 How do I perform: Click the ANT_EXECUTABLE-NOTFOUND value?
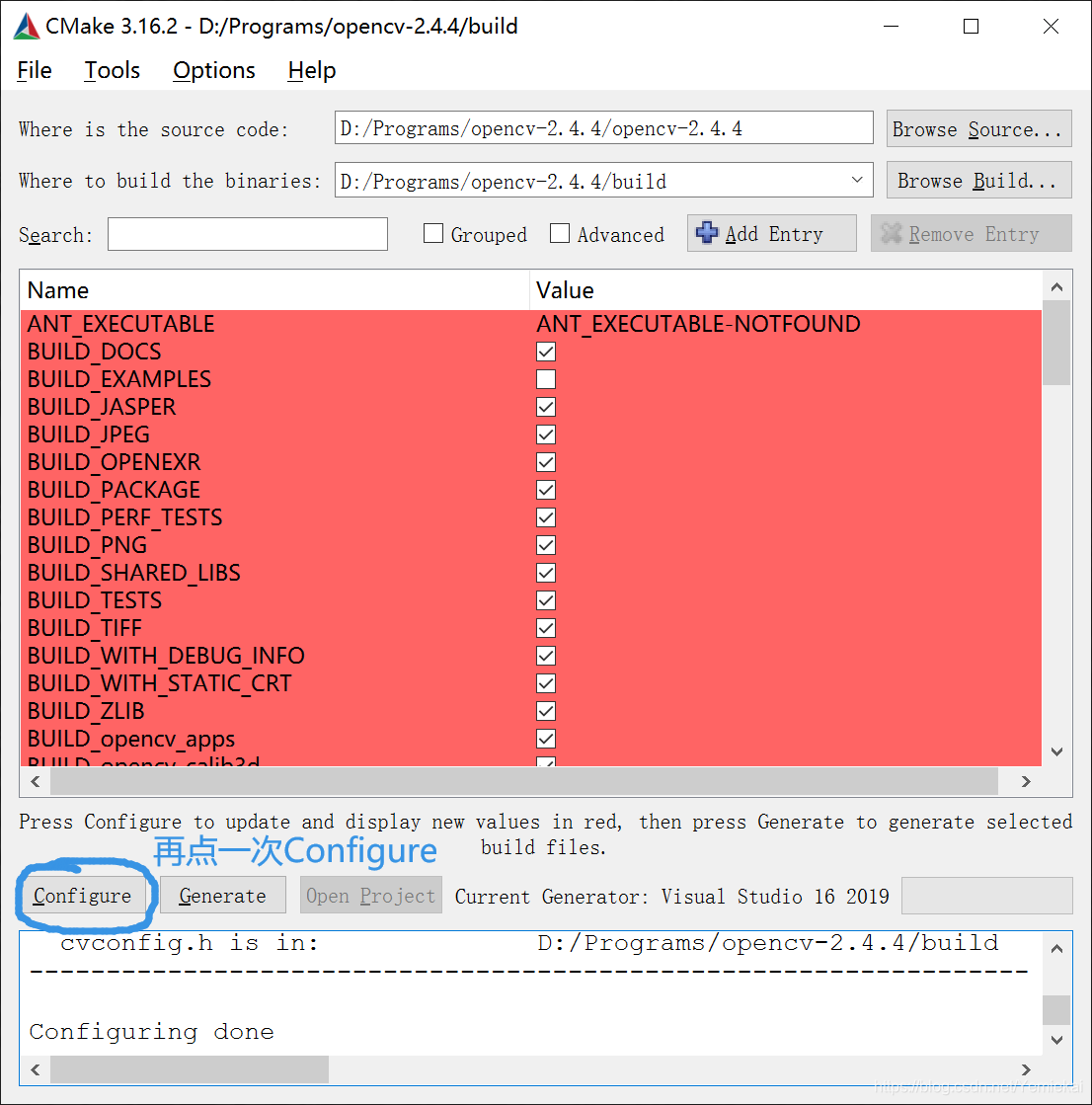point(698,324)
